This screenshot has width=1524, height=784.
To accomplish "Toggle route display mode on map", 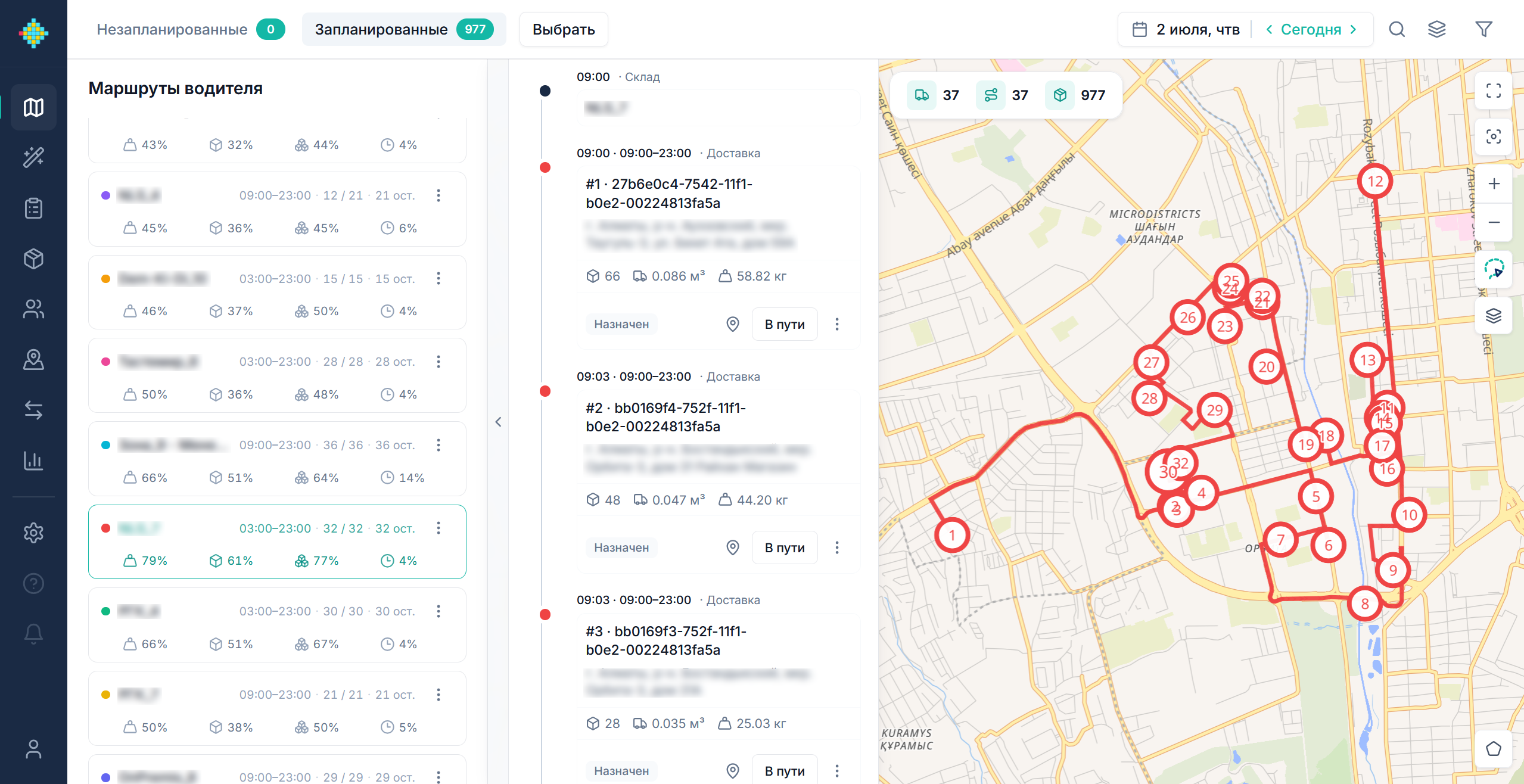I will click(x=1493, y=269).
